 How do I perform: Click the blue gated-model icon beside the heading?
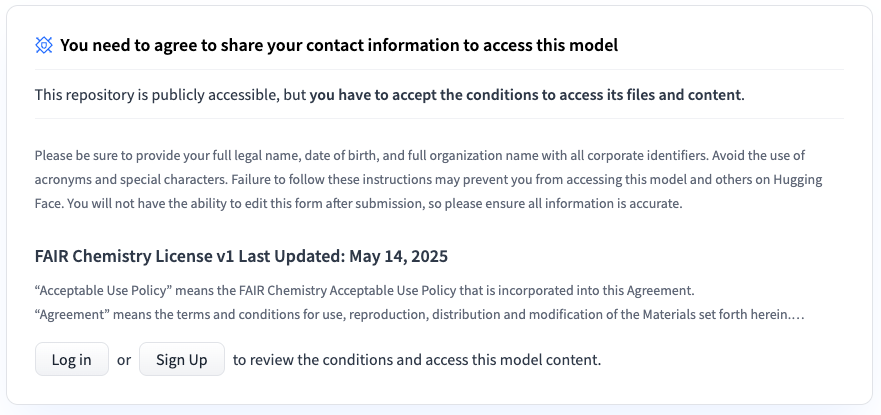44,45
